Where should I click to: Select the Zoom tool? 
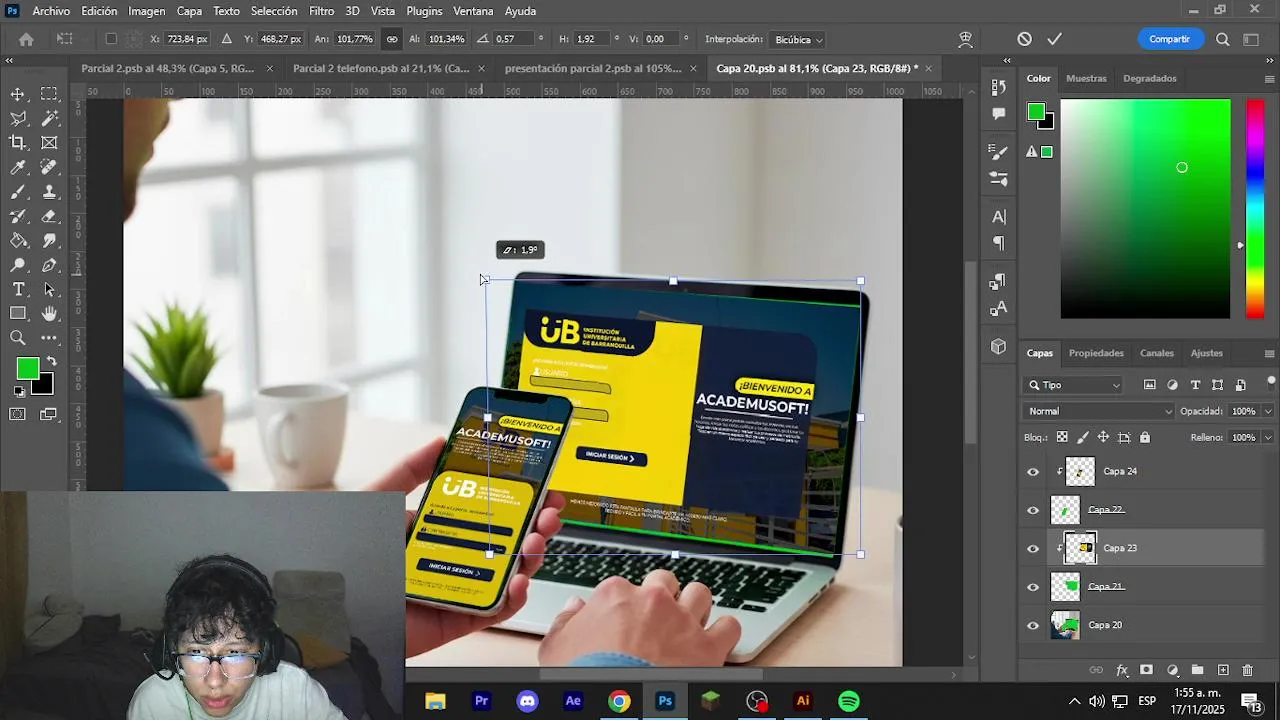pyautogui.click(x=18, y=339)
